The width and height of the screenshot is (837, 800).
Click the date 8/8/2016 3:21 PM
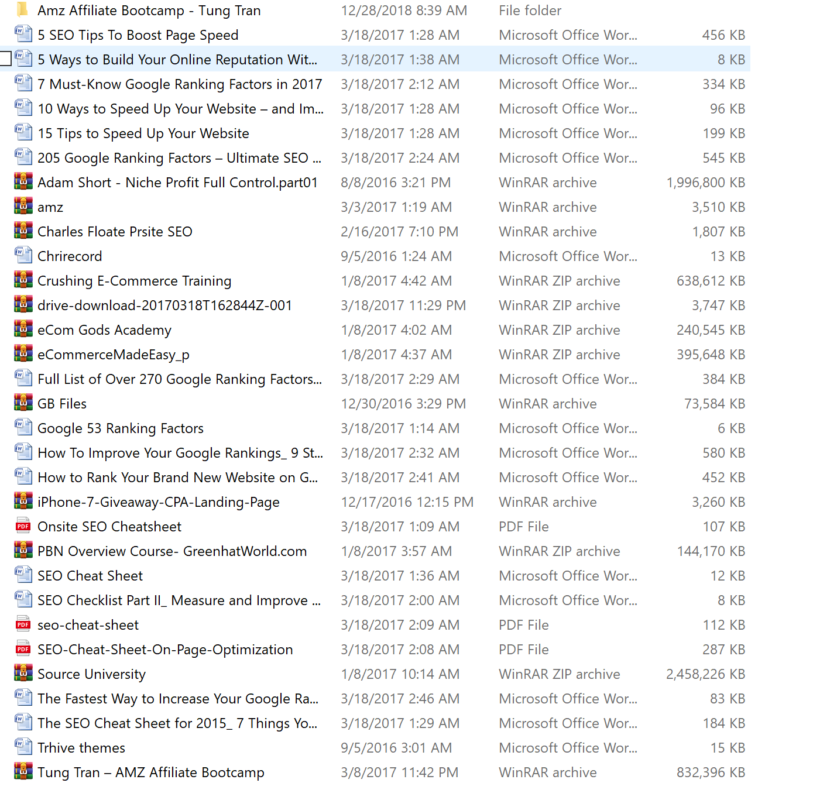tap(396, 182)
